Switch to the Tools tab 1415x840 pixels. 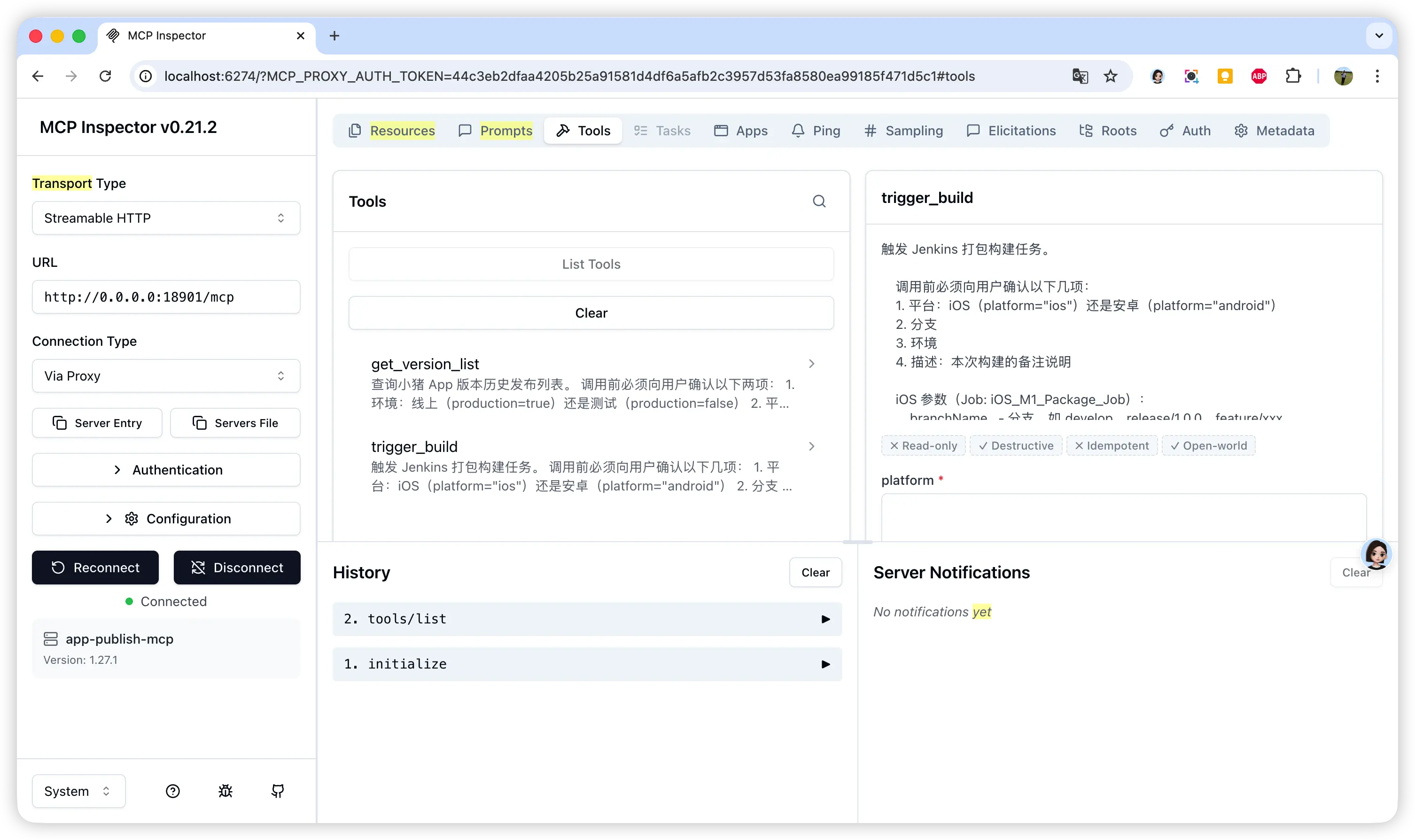(x=583, y=131)
